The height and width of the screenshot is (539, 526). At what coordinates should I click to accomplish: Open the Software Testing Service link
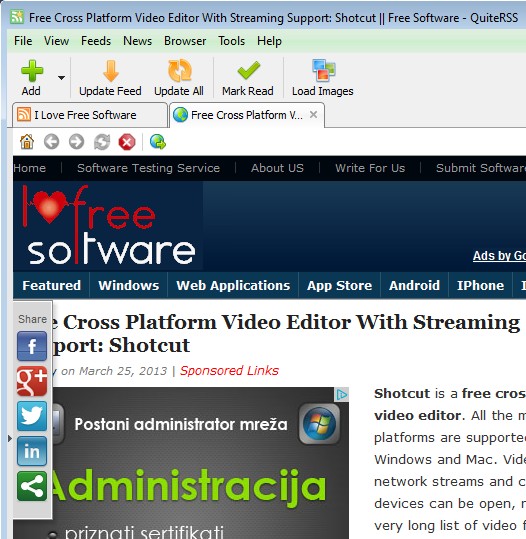pyautogui.click(x=149, y=168)
